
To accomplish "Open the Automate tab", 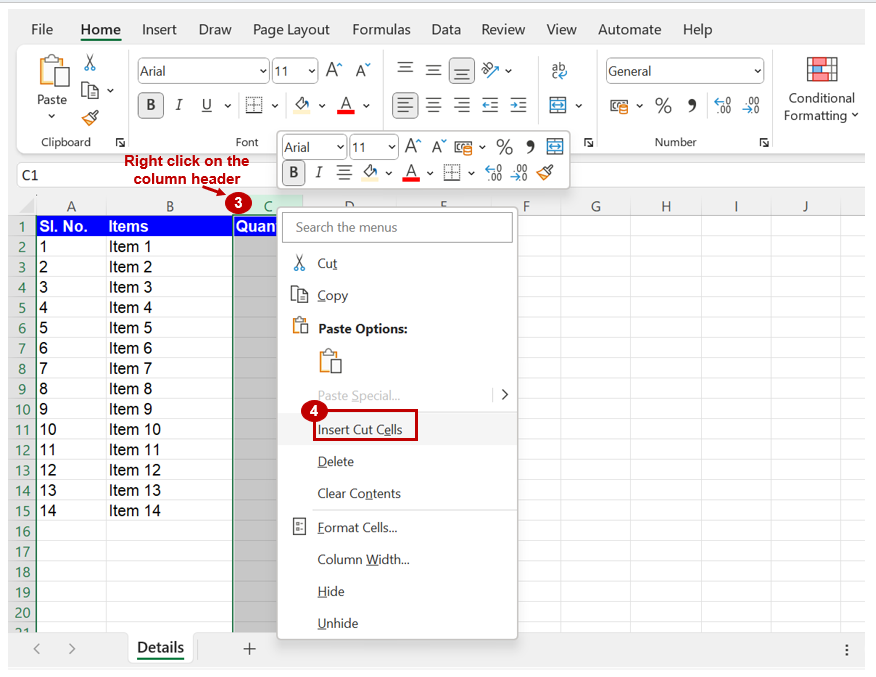I will pos(630,30).
